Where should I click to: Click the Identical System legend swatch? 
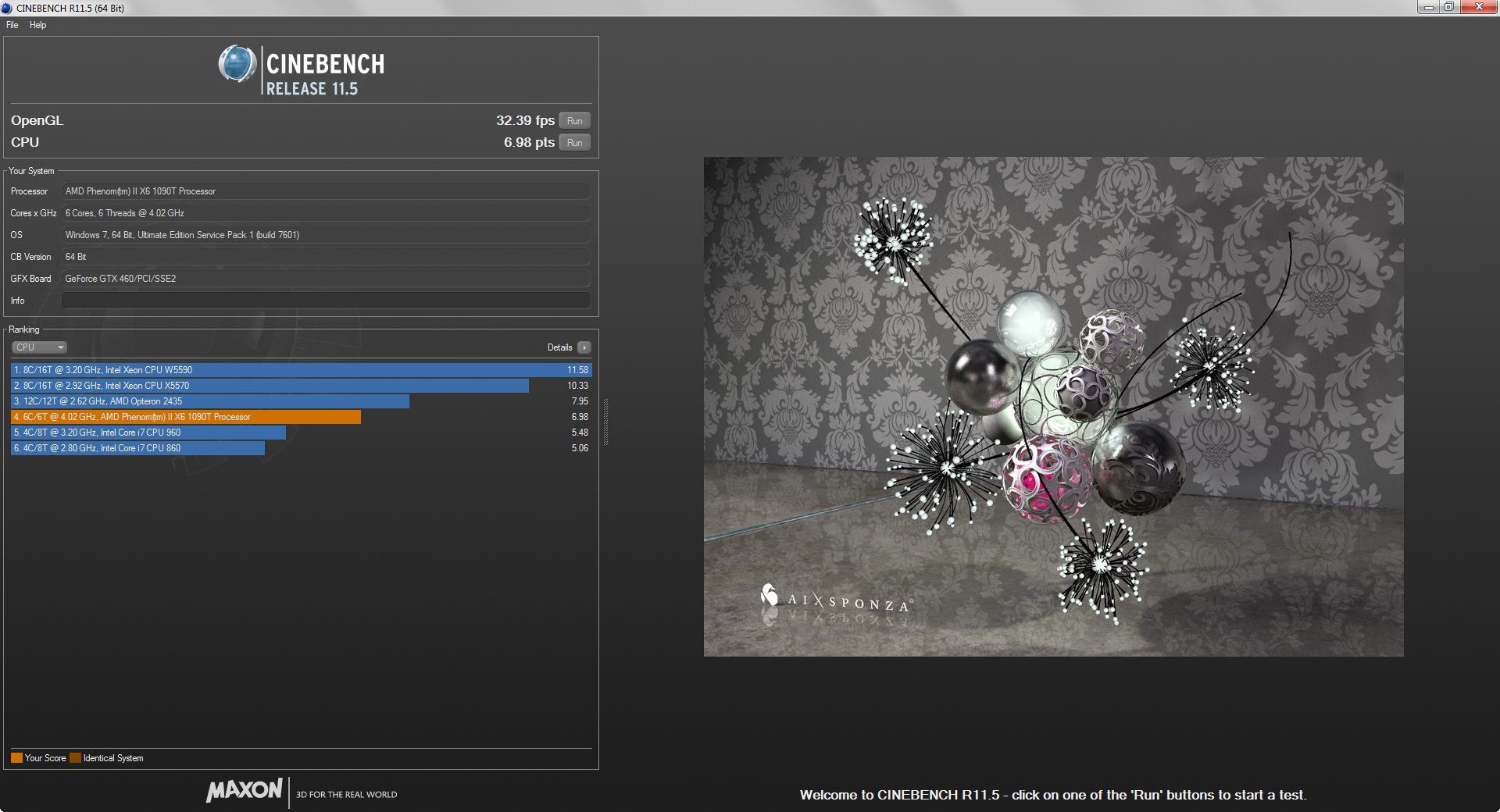click(x=75, y=758)
